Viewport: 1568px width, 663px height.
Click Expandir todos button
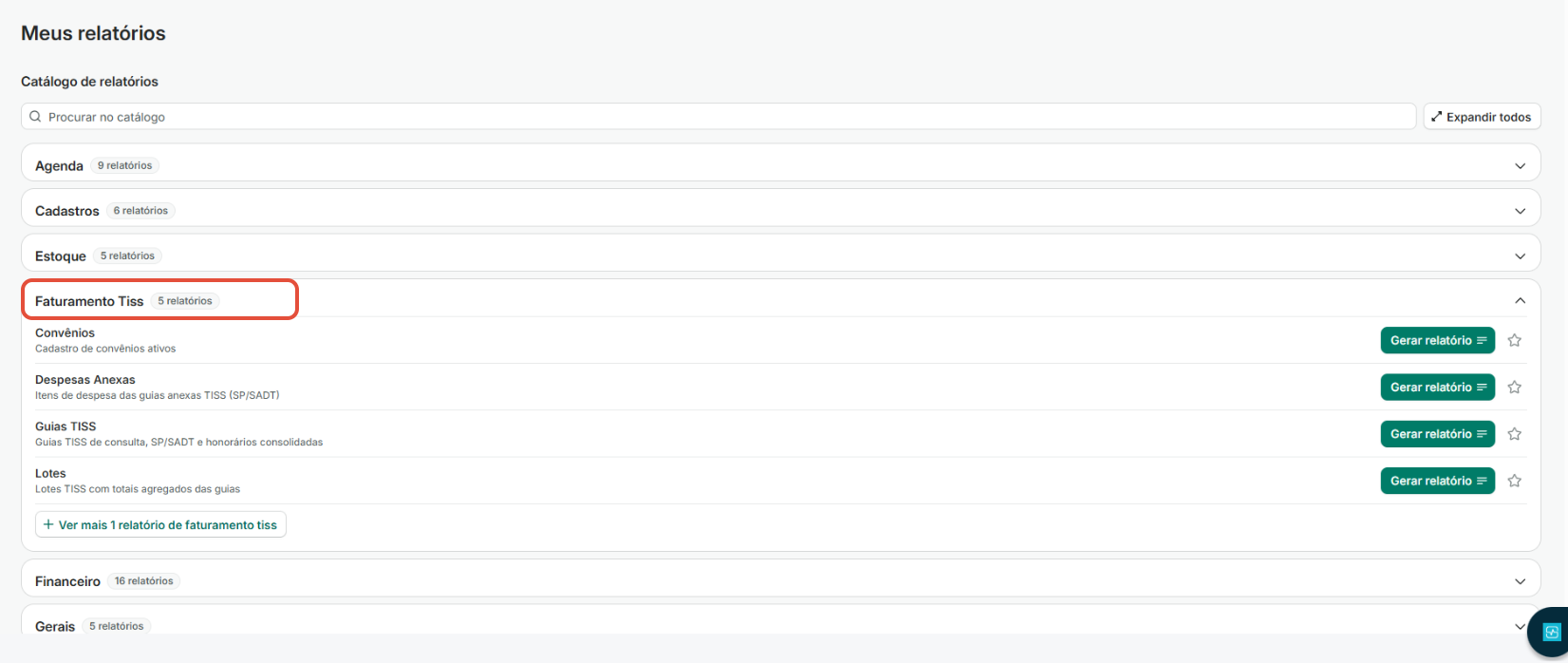pyautogui.click(x=1482, y=117)
